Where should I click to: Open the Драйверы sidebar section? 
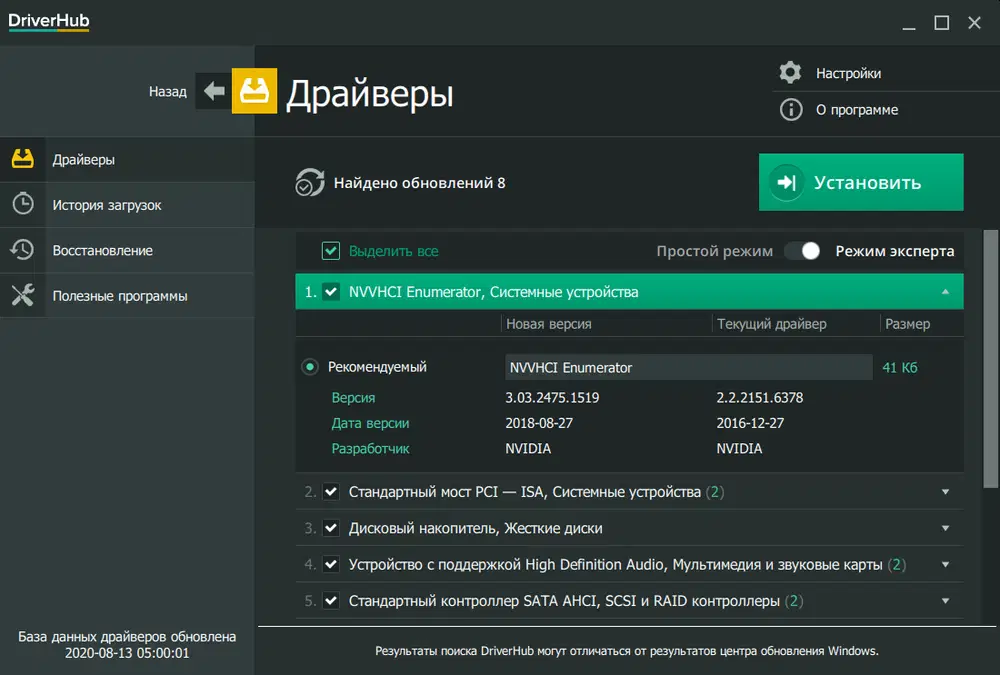pyautogui.click(x=84, y=160)
